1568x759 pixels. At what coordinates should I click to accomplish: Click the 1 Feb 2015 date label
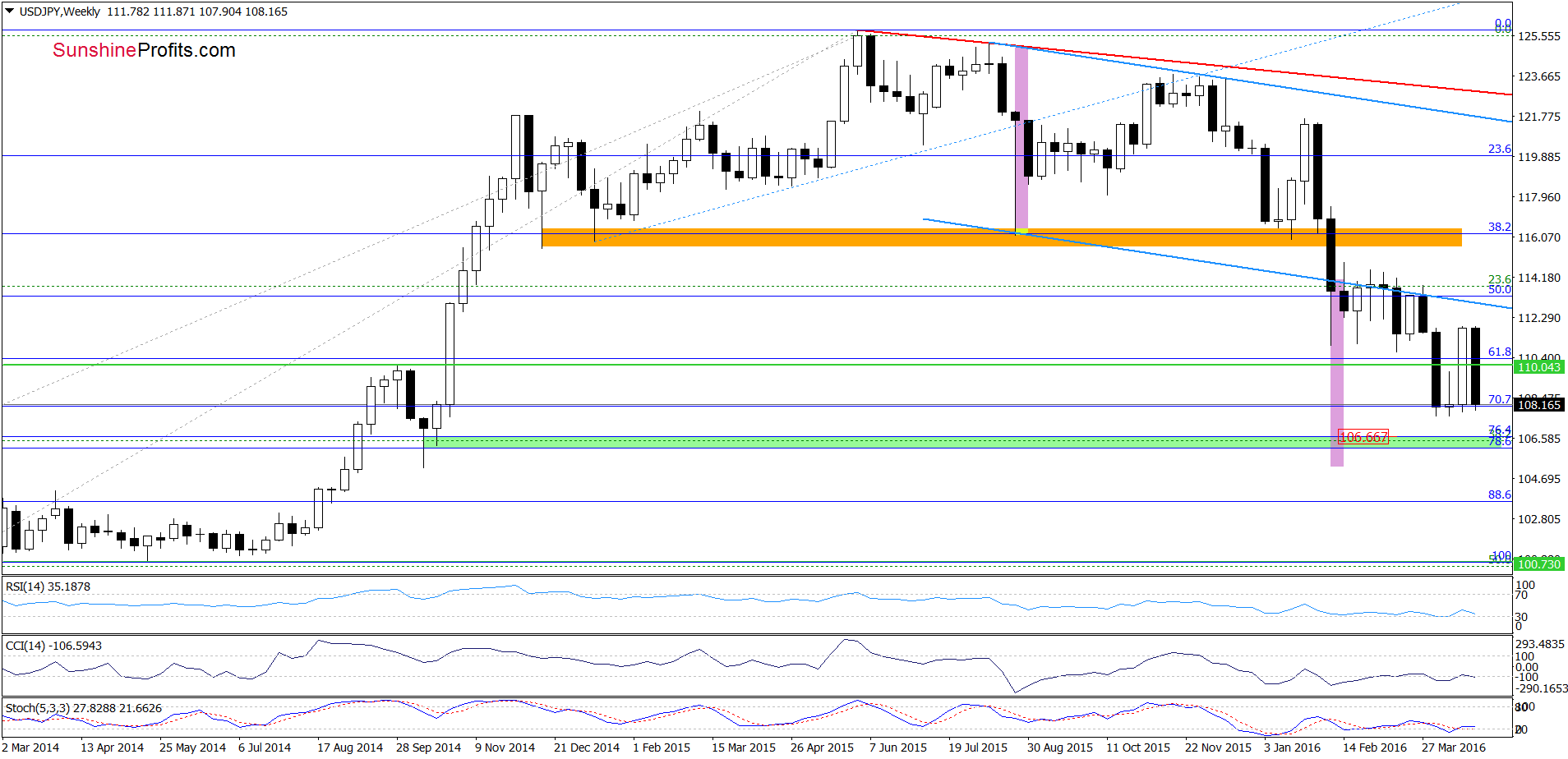pyautogui.click(x=662, y=747)
